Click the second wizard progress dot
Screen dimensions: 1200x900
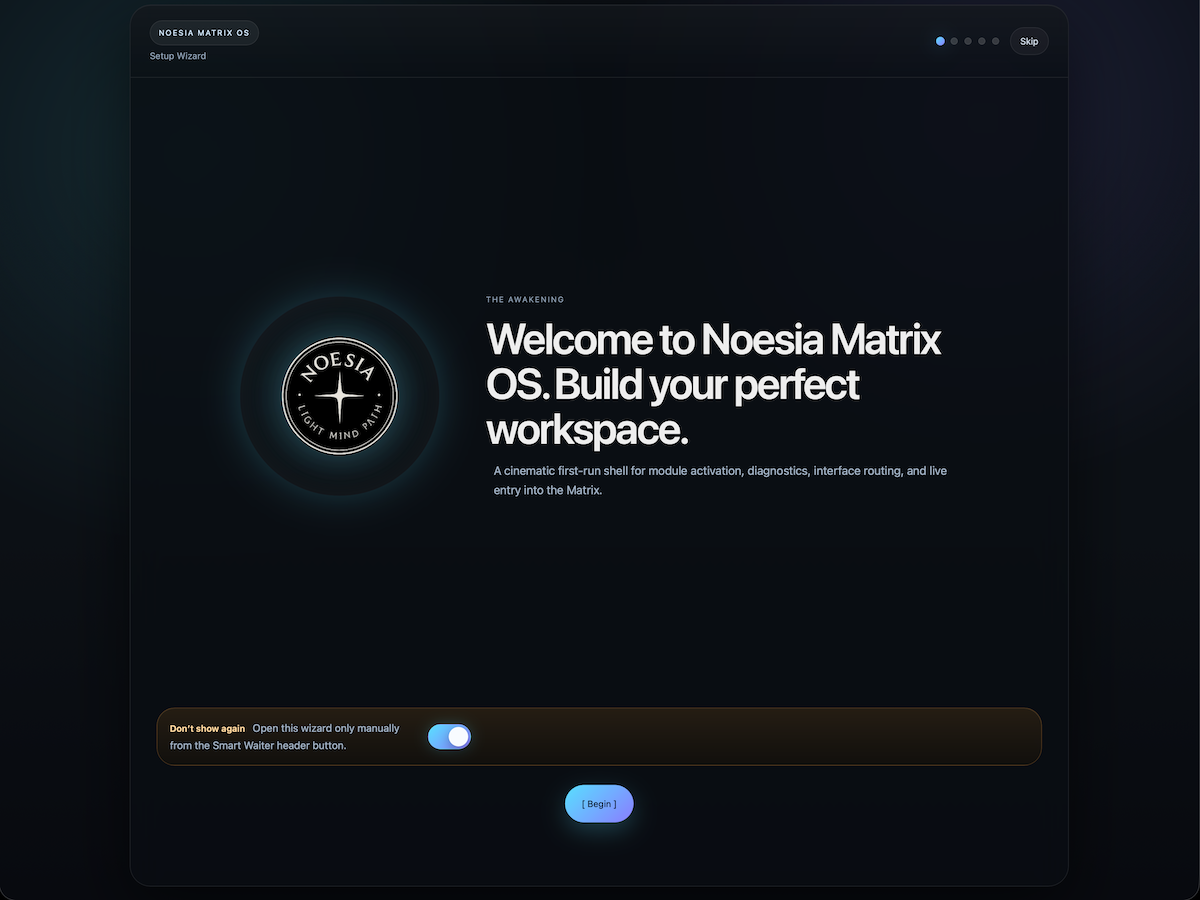[953, 41]
